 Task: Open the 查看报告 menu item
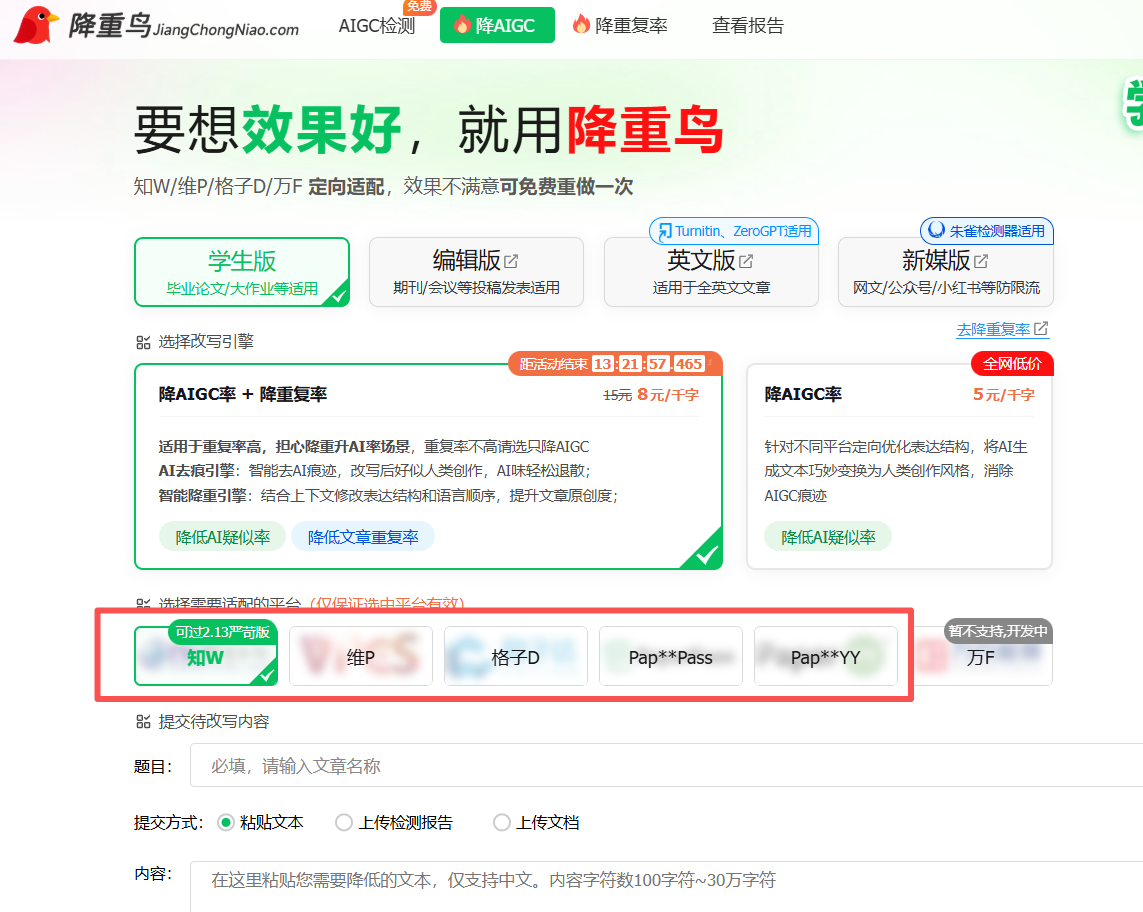tap(748, 26)
